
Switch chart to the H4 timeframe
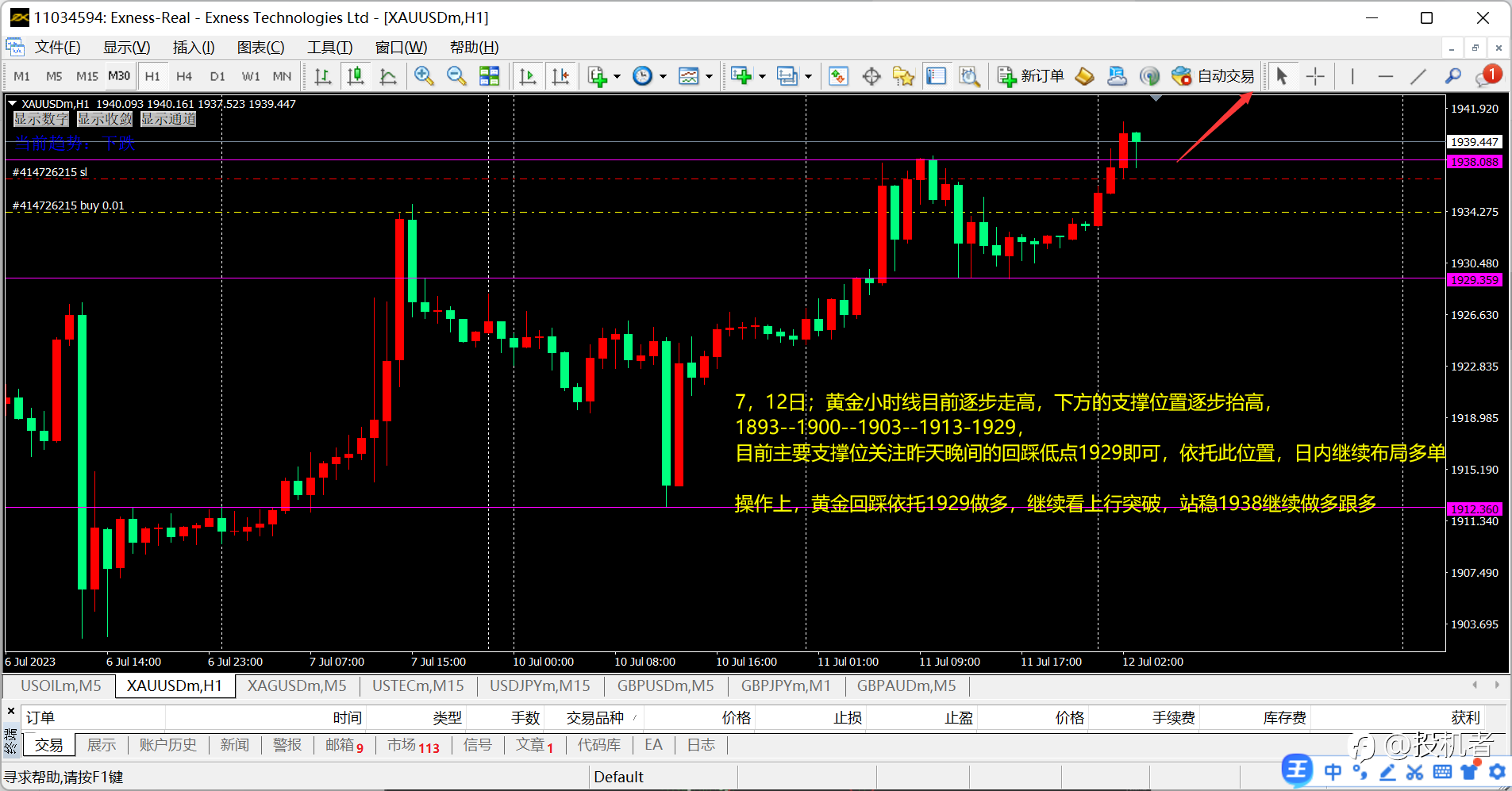coord(184,76)
